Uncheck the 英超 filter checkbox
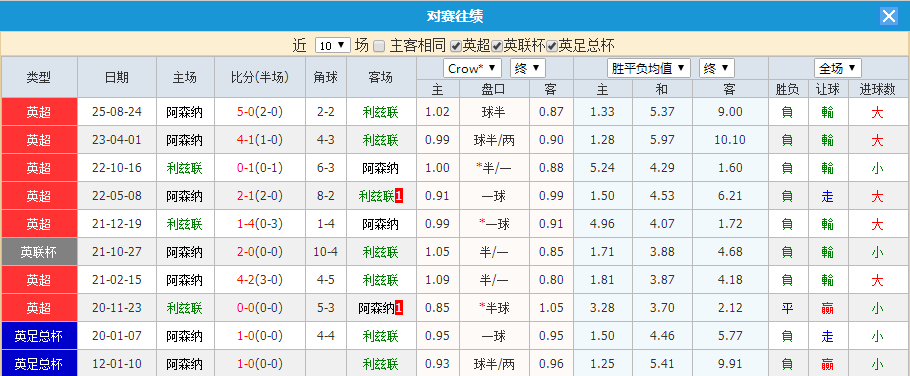Image resolution: width=910 pixels, height=376 pixels. (x=456, y=46)
